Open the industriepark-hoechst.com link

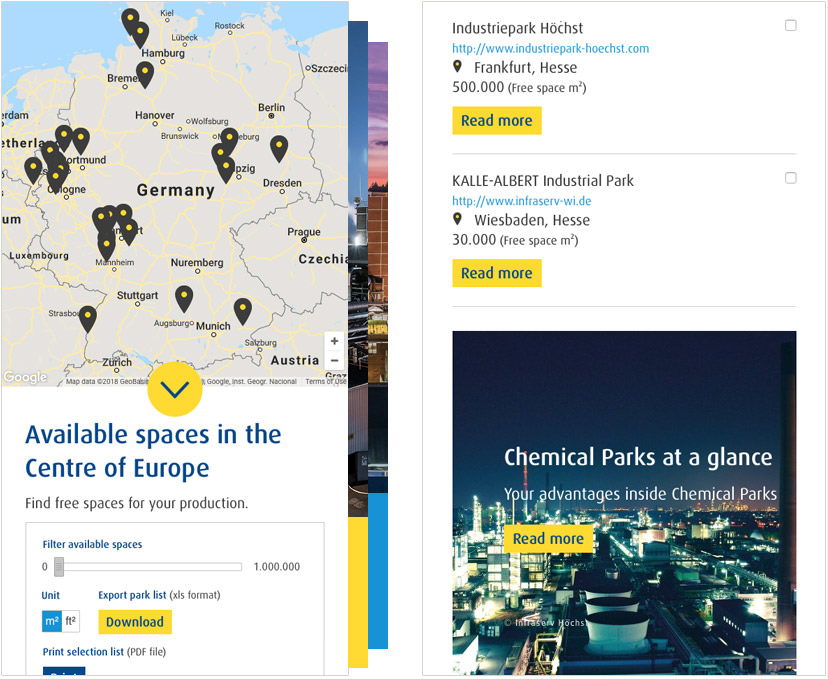tap(550, 49)
